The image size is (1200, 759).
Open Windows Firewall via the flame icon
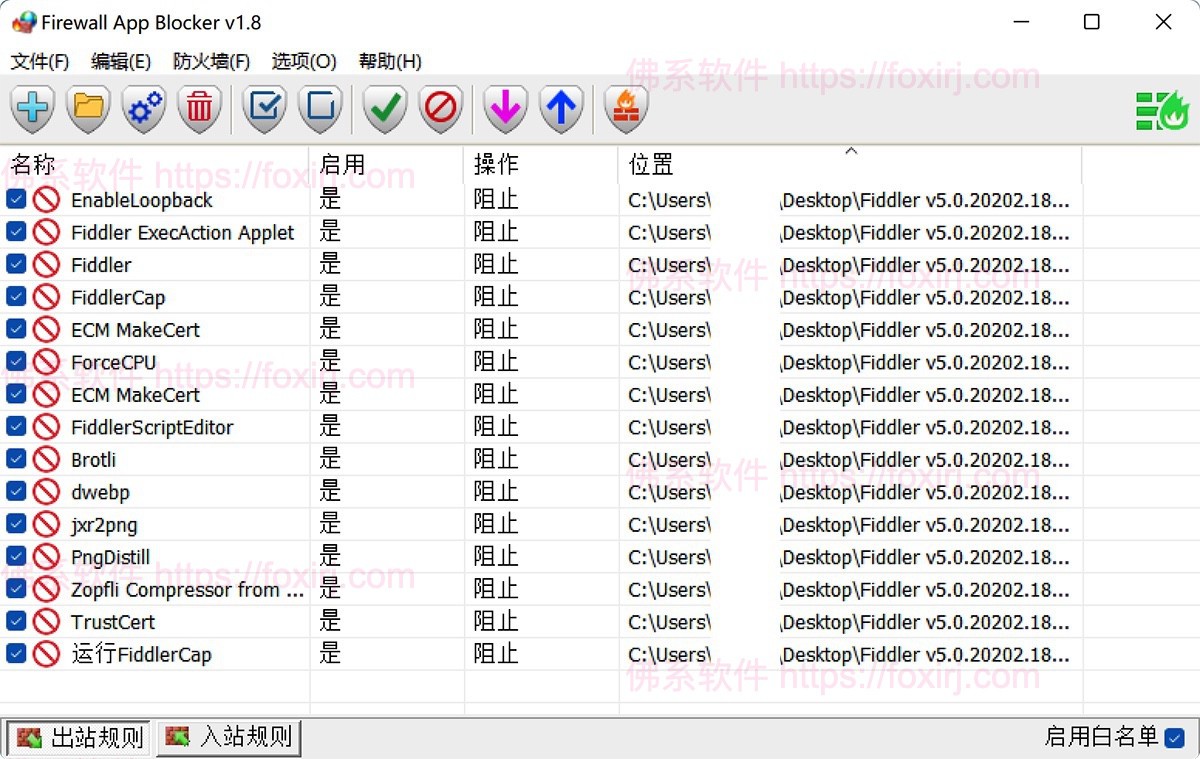click(x=625, y=110)
